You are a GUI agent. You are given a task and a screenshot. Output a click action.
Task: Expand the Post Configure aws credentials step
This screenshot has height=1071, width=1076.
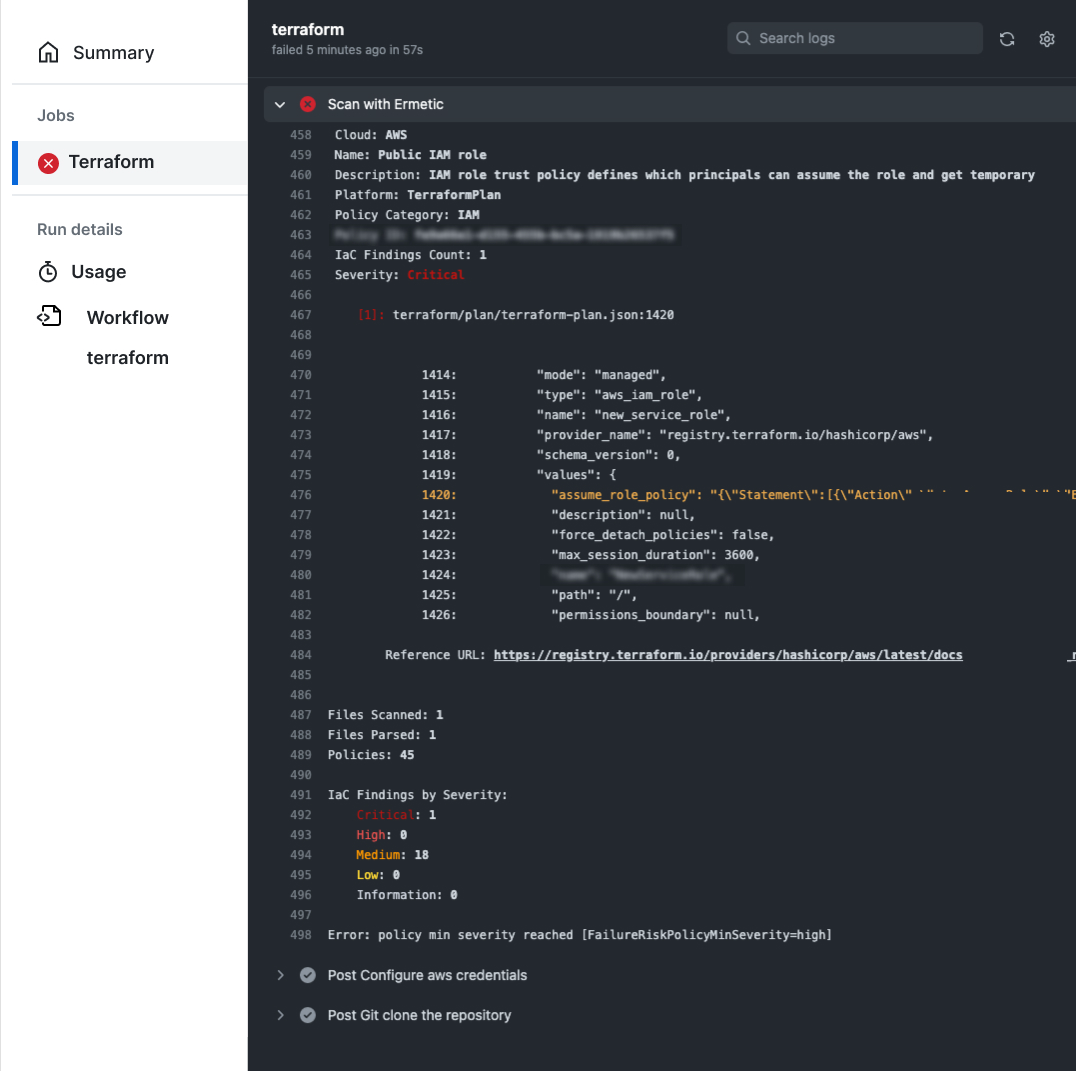coord(280,975)
